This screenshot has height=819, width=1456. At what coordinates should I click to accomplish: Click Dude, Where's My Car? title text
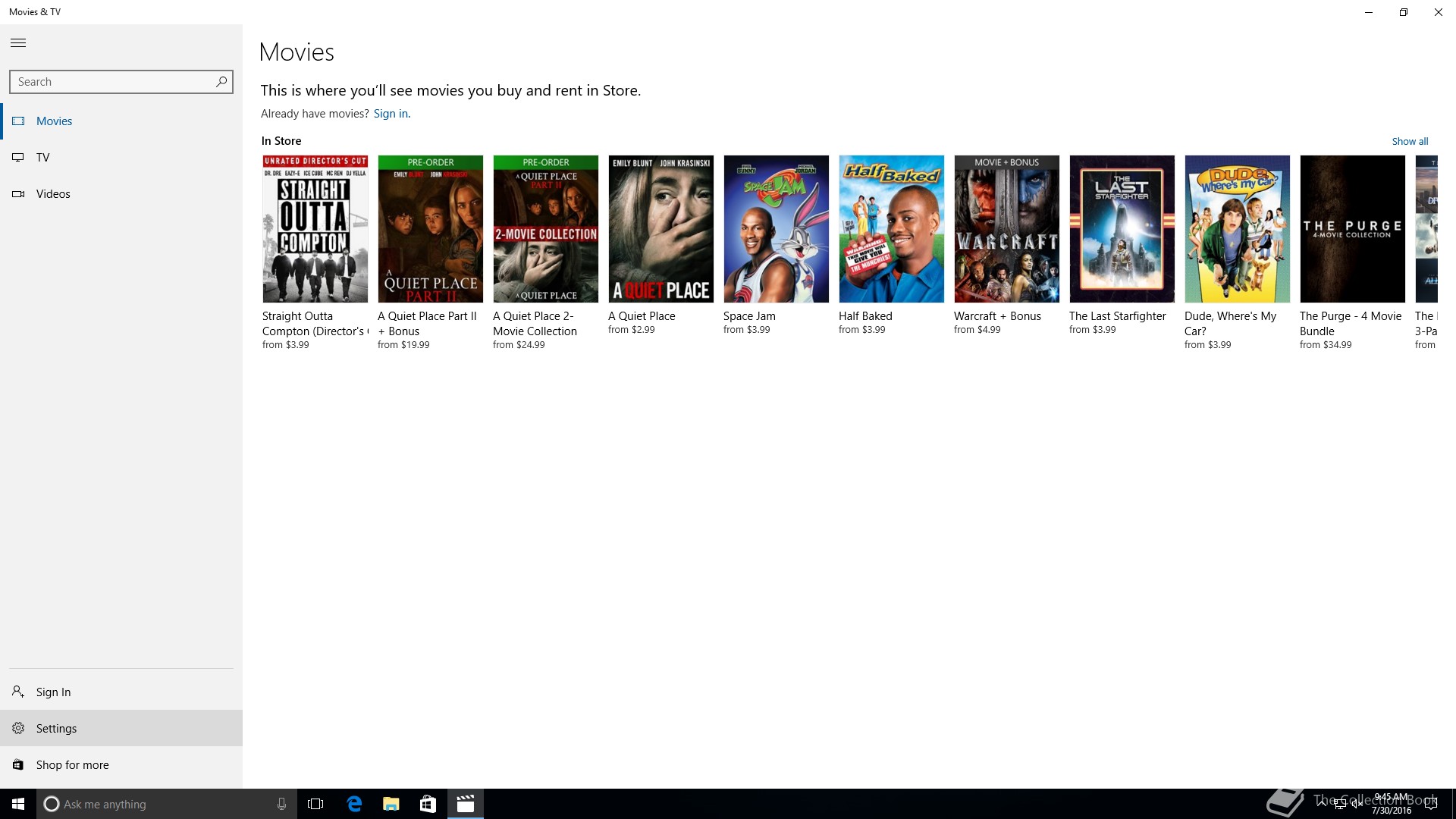[x=1231, y=324]
